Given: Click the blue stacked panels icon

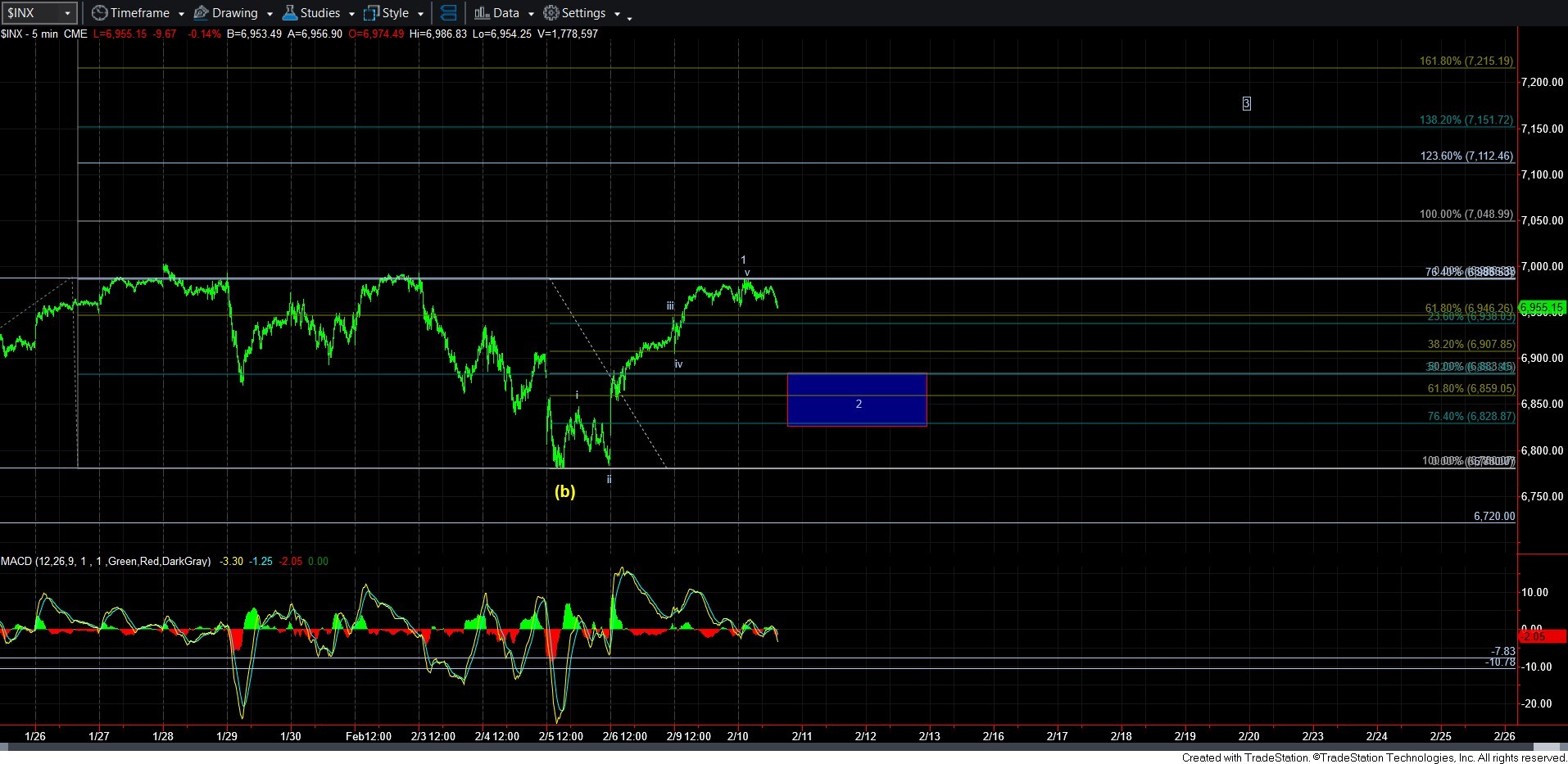Looking at the screenshot, I should (448, 13).
